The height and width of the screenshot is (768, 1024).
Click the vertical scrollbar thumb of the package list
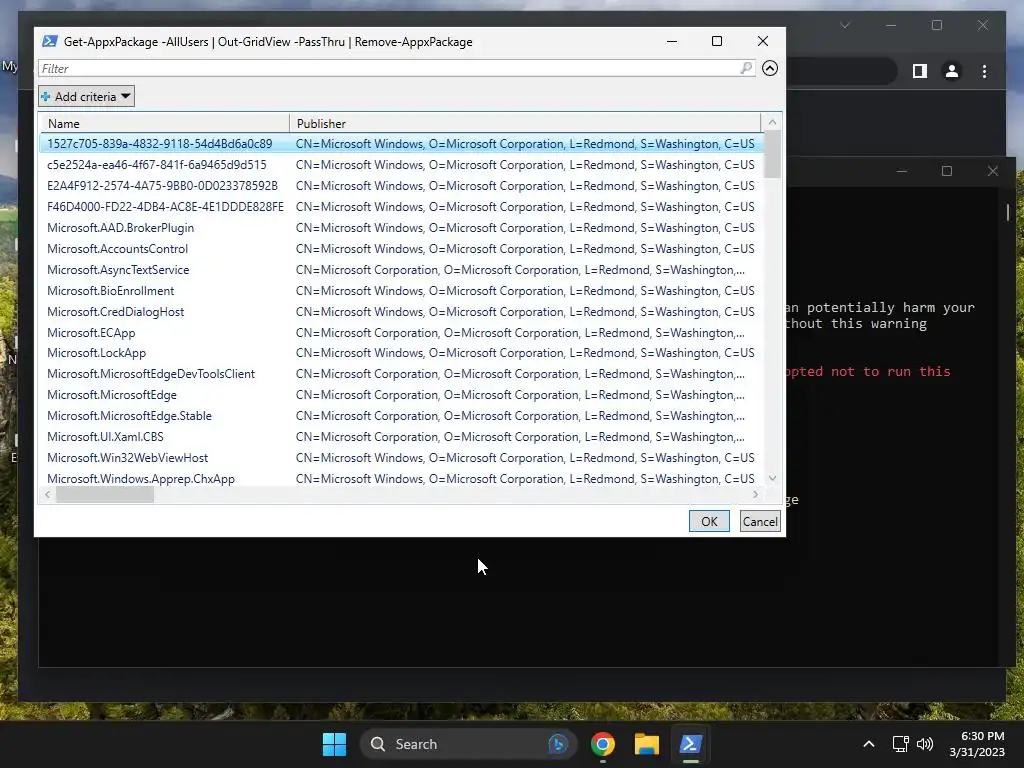[772, 154]
